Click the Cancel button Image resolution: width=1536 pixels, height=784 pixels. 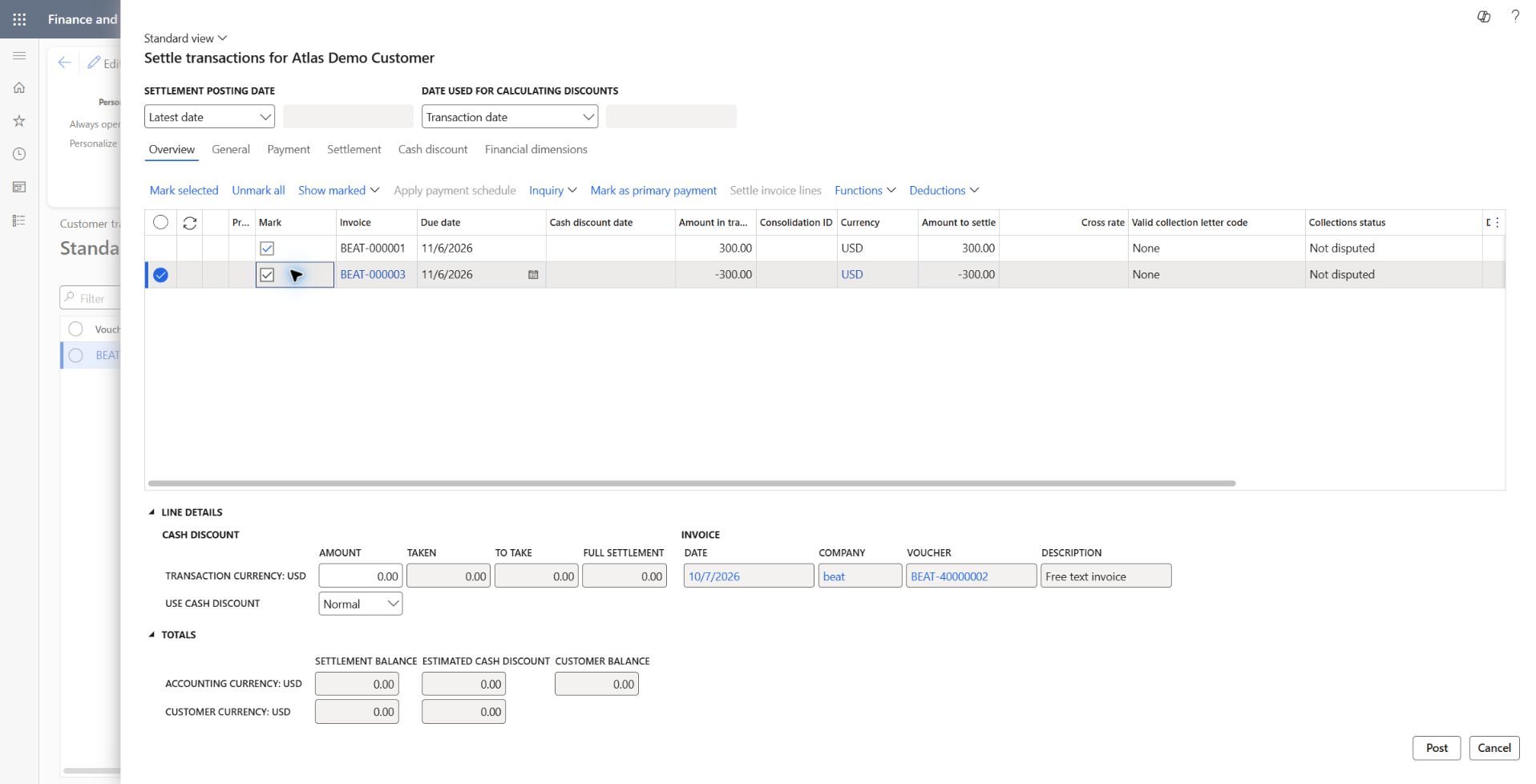1494,748
